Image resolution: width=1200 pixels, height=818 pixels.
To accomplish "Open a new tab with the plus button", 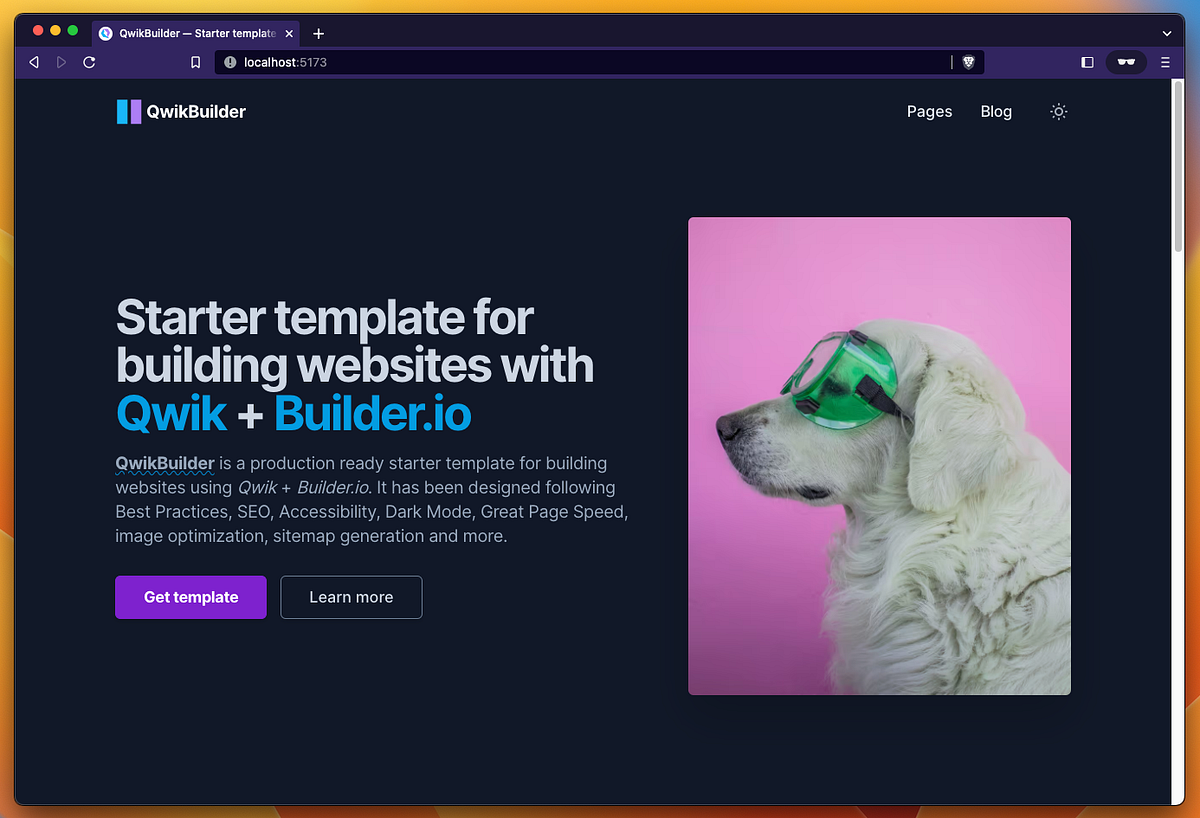I will tap(318, 33).
